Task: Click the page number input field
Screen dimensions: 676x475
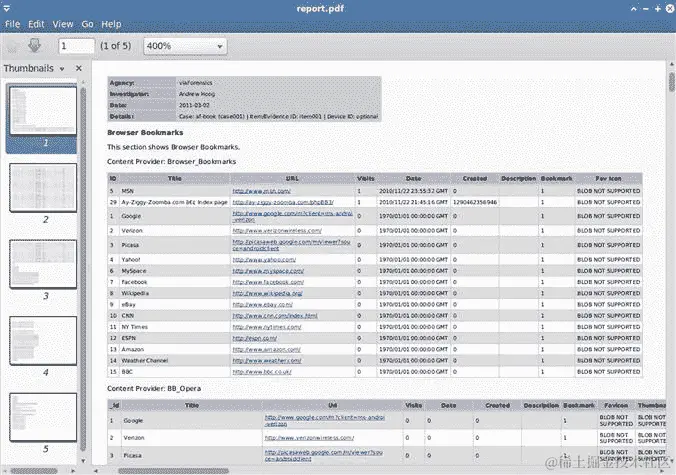Action: click(x=76, y=46)
